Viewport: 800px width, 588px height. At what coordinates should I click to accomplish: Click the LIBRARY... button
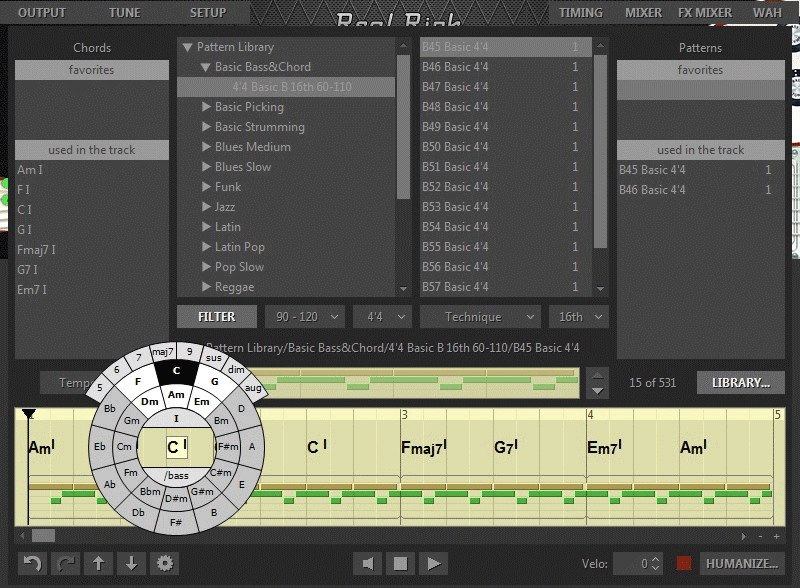(741, 383)
